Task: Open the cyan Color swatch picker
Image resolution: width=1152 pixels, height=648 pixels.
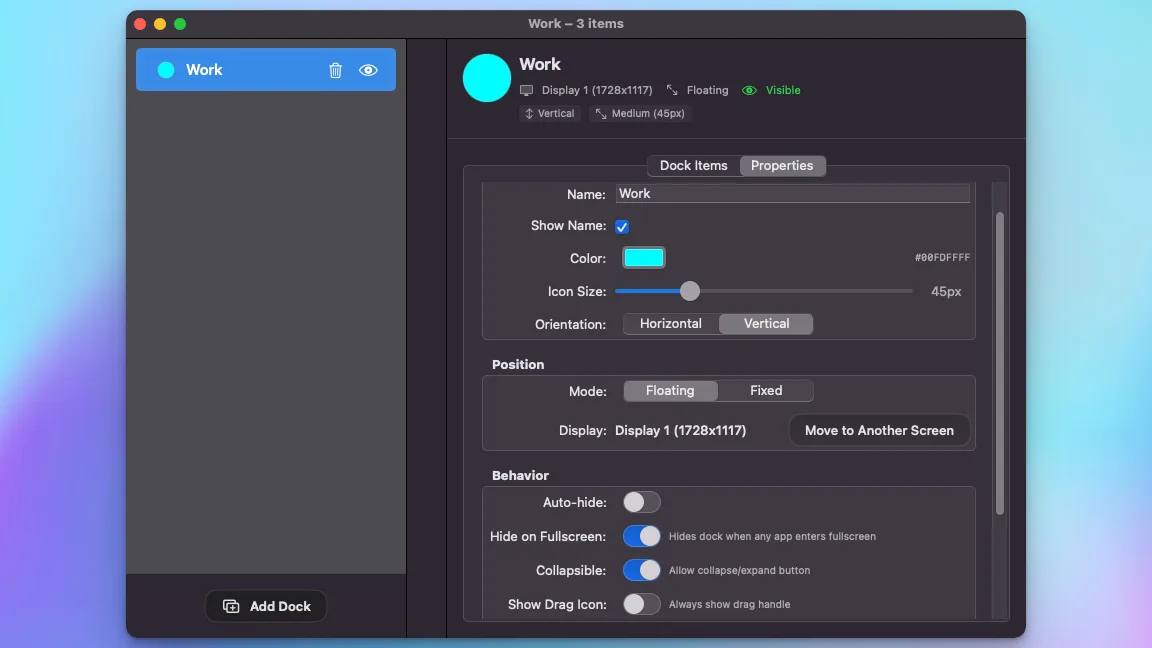Action: (644, 258)
